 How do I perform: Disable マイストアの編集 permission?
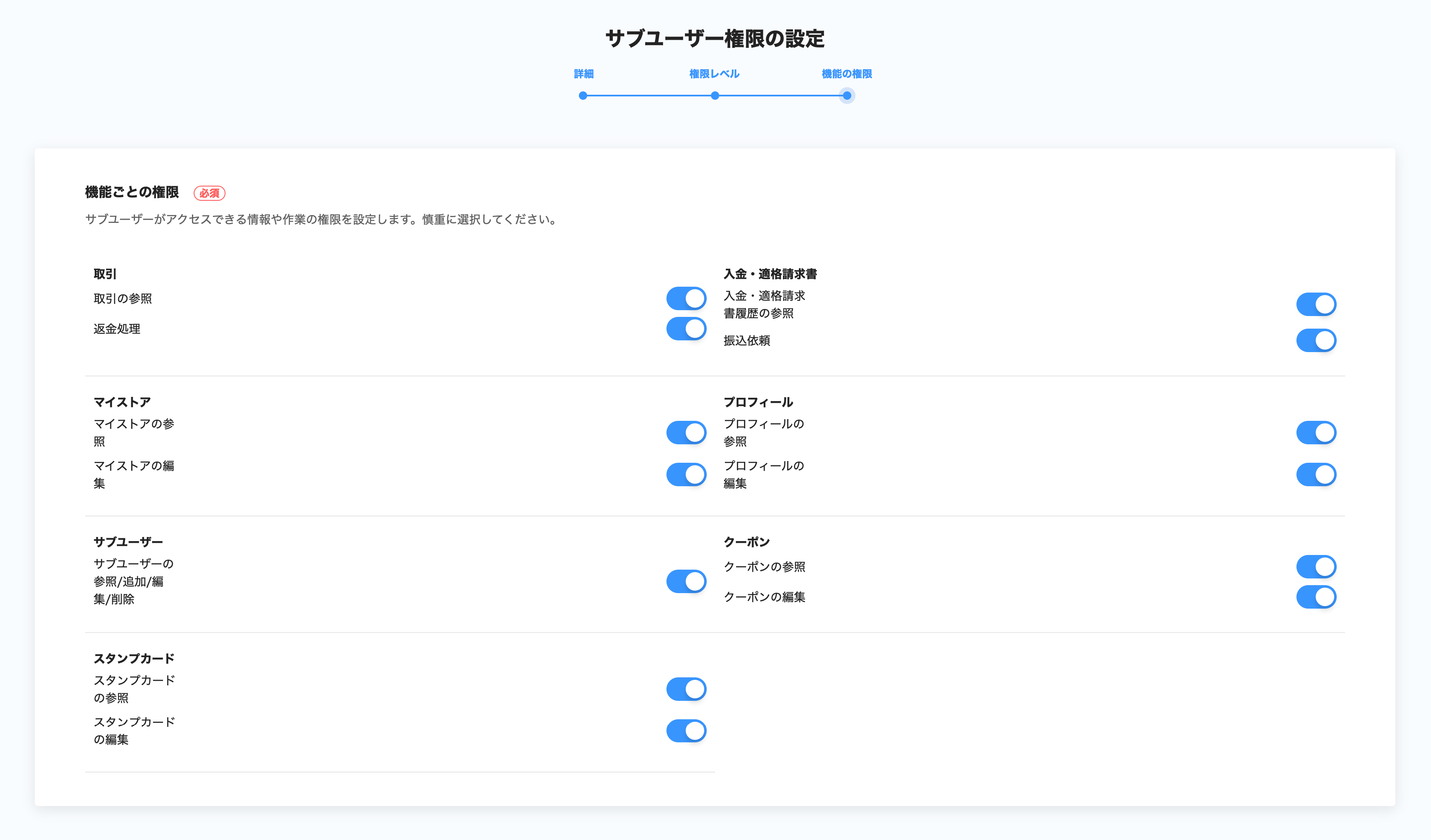click(x=686, y=474)
